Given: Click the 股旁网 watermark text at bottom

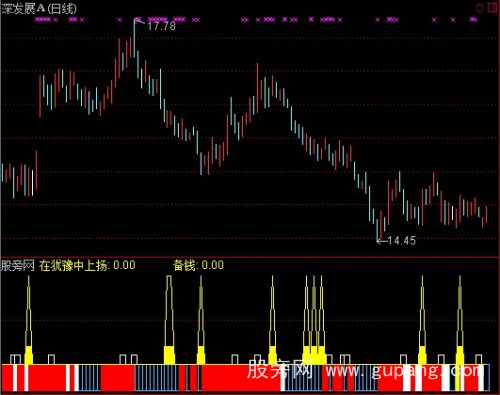Looking at the screenshot, I should point(279,369).
